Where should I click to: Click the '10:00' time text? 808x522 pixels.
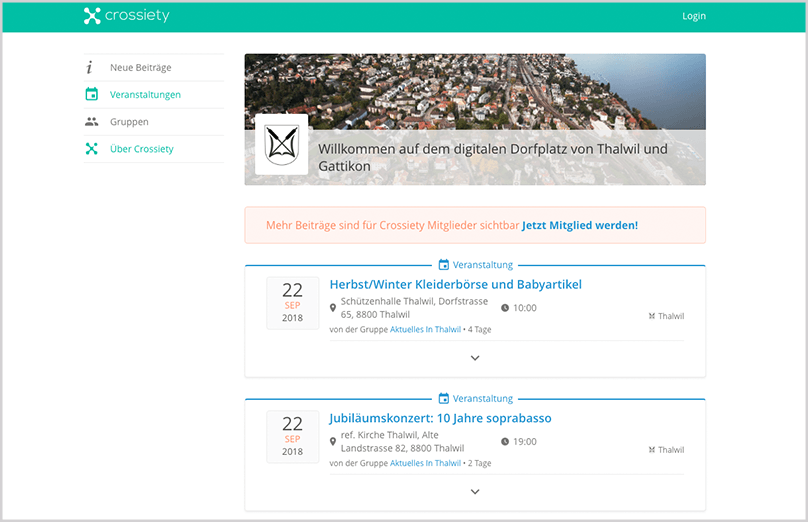click(525, 308)
